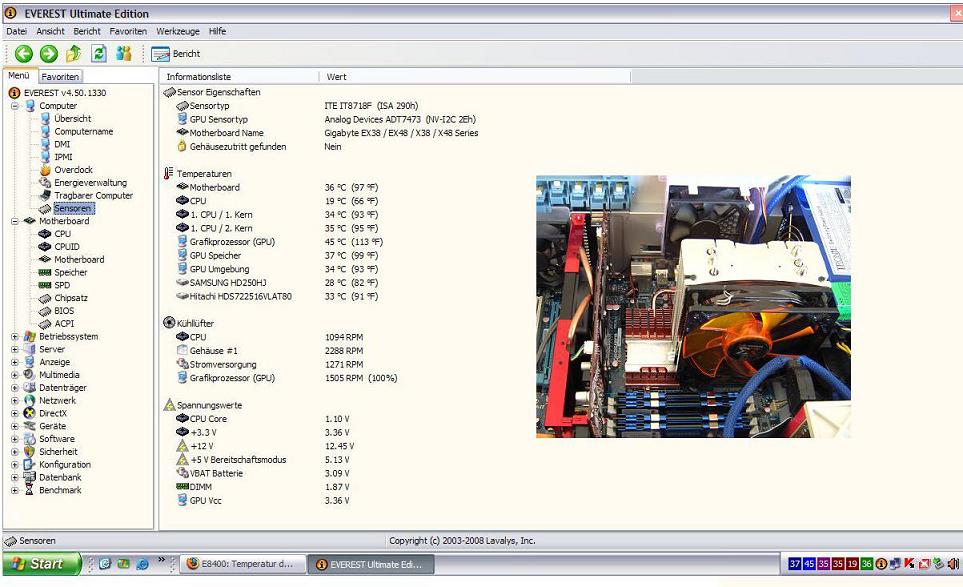Open the Windows Start menu
Screen dimensions: 963x587
(42, 564)
